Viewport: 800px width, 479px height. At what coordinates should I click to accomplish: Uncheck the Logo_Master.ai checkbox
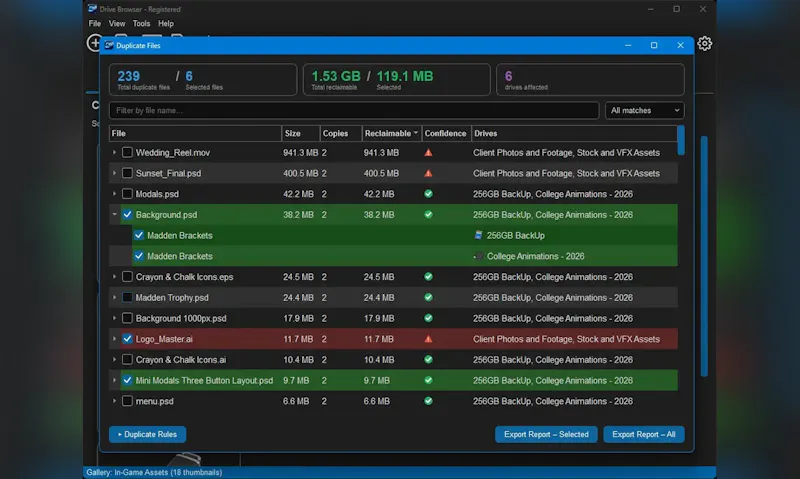pos(127,339)
